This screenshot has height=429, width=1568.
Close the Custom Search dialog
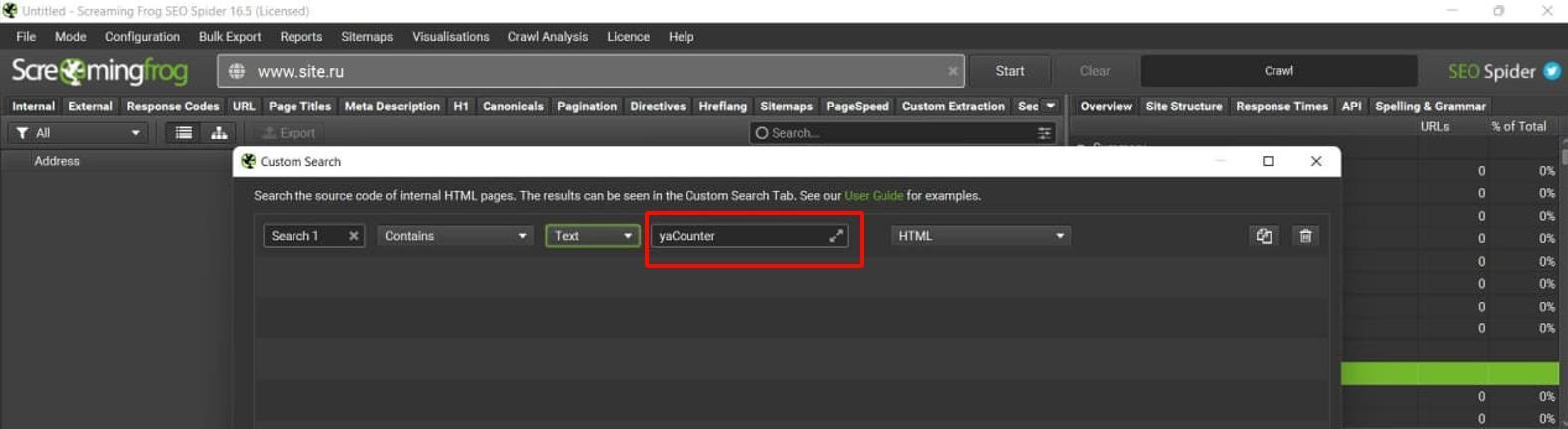point(1316,161)
